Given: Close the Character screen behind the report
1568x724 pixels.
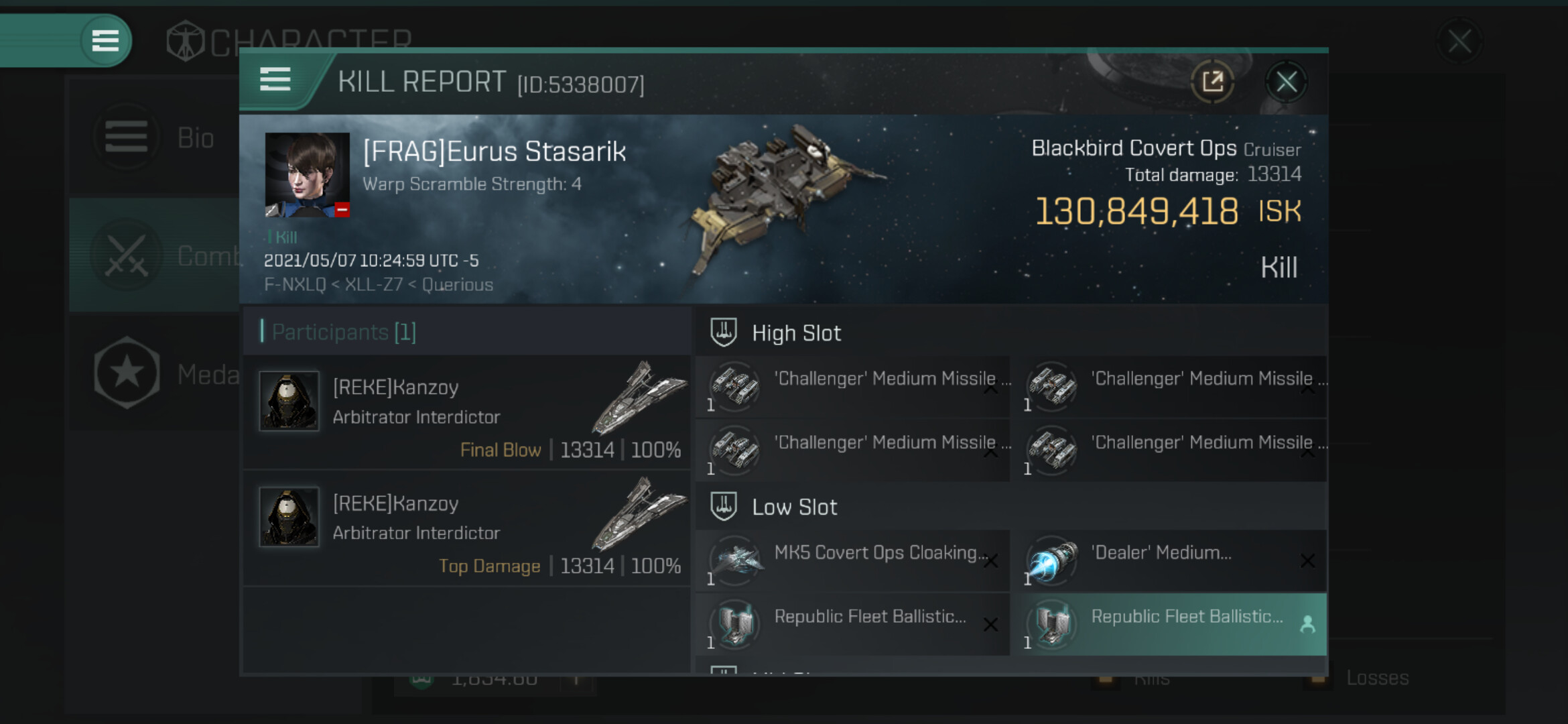Looking at the screenshot, I should (x=1459, y=42).
